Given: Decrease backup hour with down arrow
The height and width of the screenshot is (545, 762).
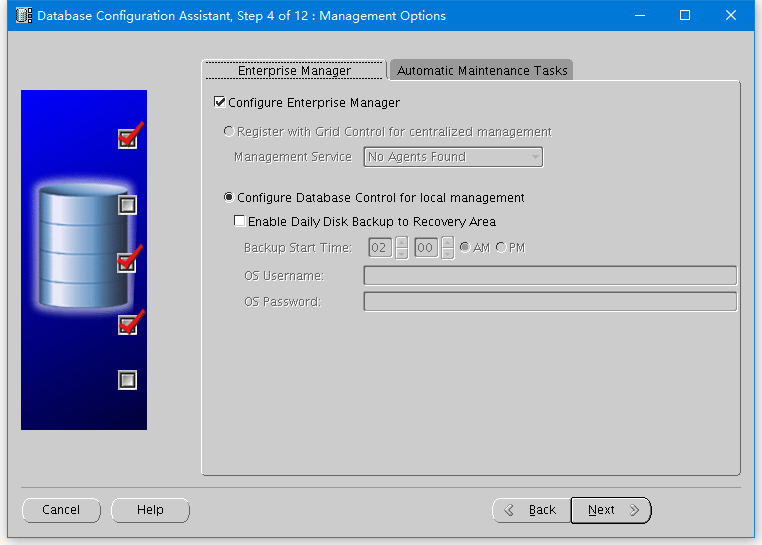Looking at the screenshot, I should pos(401,254).
